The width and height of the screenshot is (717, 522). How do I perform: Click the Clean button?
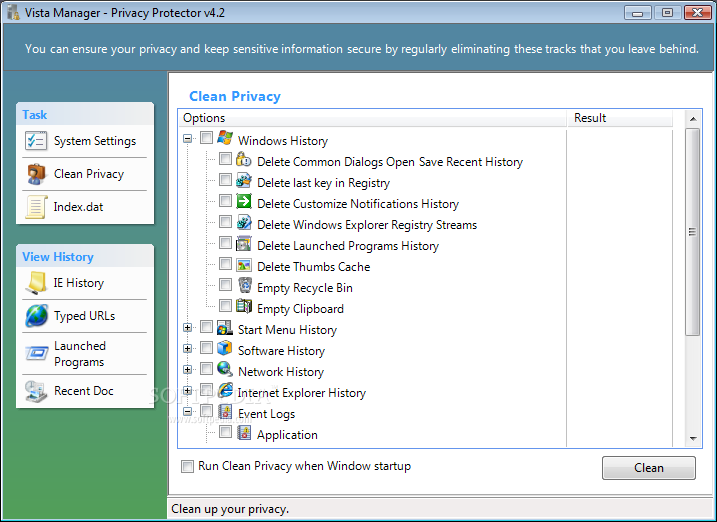click(x=648, y=468)
